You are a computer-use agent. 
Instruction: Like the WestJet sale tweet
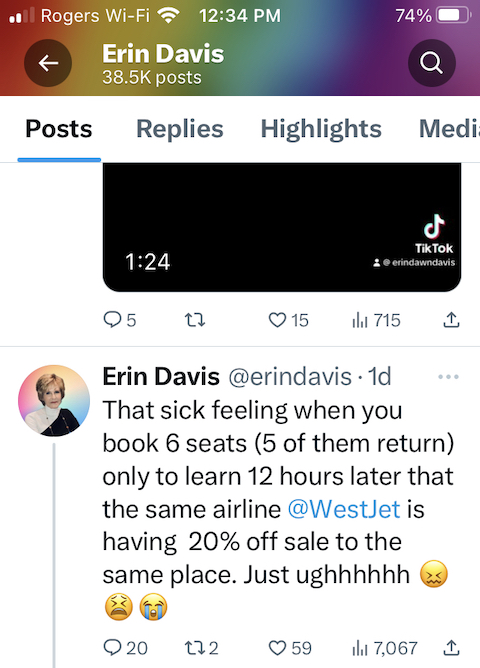point(290,648)
